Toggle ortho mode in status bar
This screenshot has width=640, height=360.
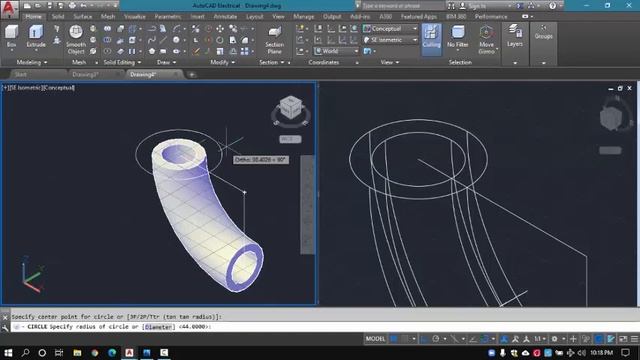[x=424, y=339]
